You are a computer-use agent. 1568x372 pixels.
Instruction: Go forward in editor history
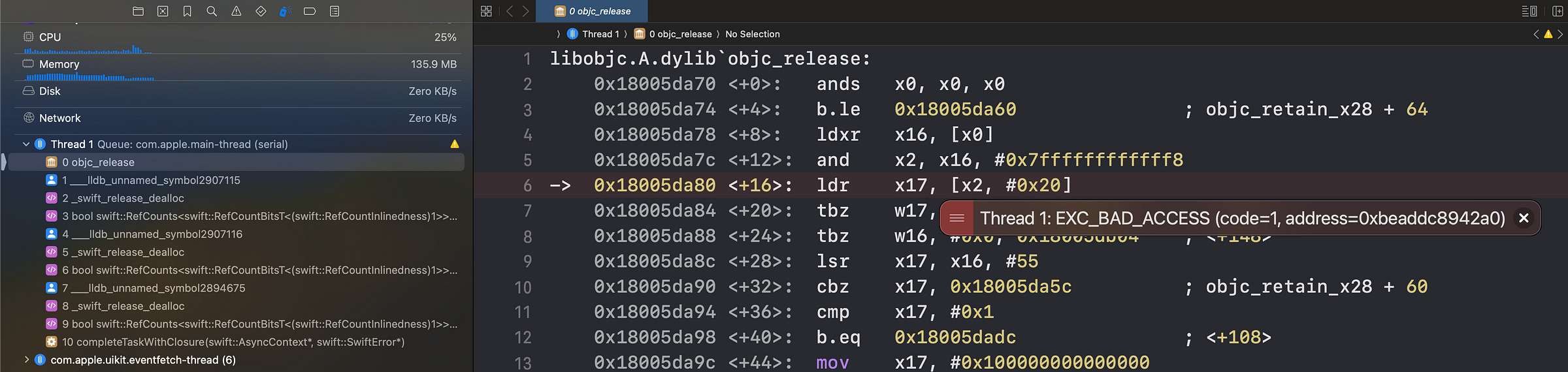tap(525, 11)
